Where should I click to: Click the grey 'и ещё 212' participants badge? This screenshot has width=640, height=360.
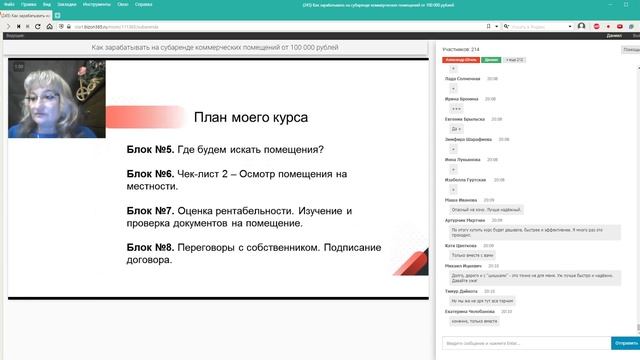click(x=514, y=60)
